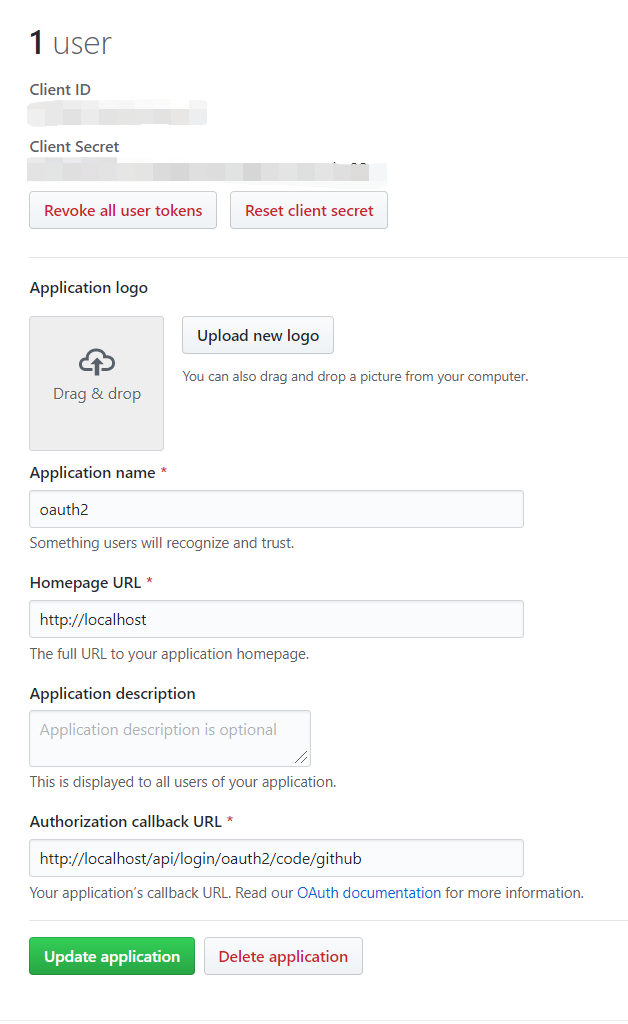Click the Application description label
Viewport: 628px width, 1024px height.
coord(112,694)
